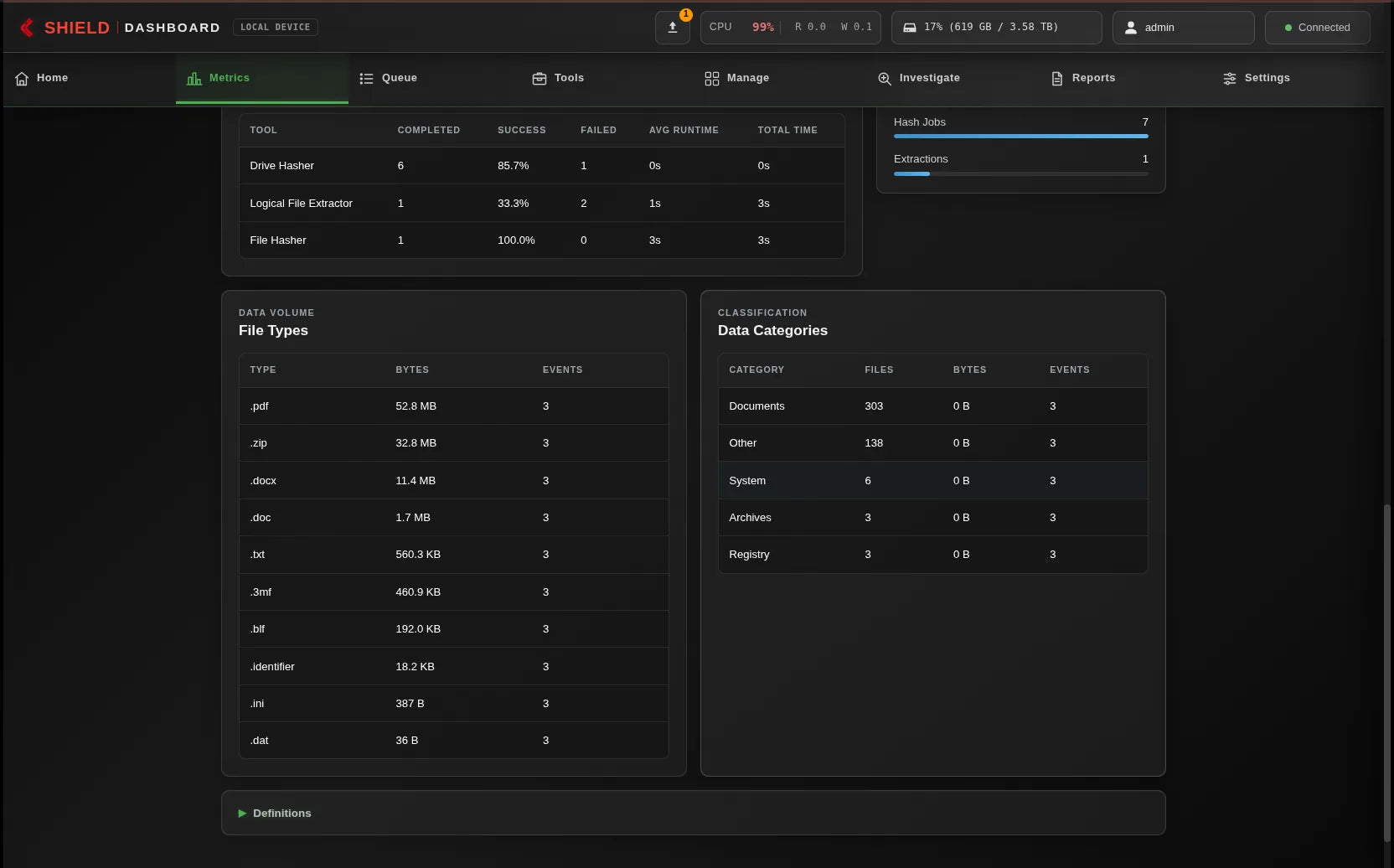Click the .docx file type row
This screenshot has width=1394, height=868.
pos(453,480)
